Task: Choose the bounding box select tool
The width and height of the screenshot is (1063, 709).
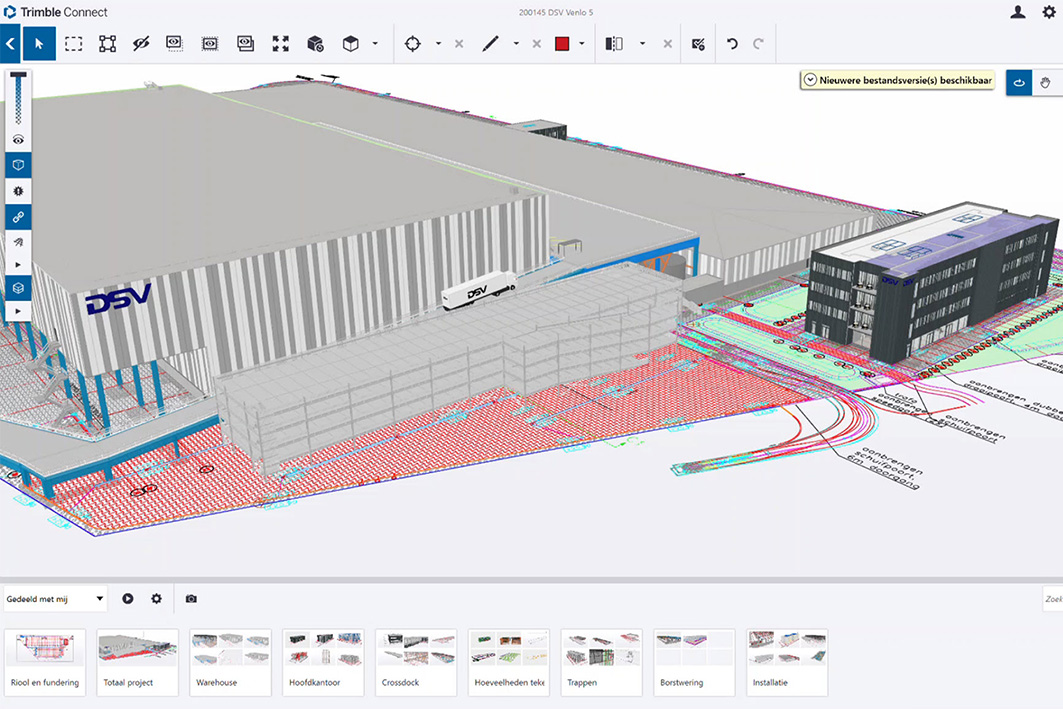Action: [x=107, y=44]
